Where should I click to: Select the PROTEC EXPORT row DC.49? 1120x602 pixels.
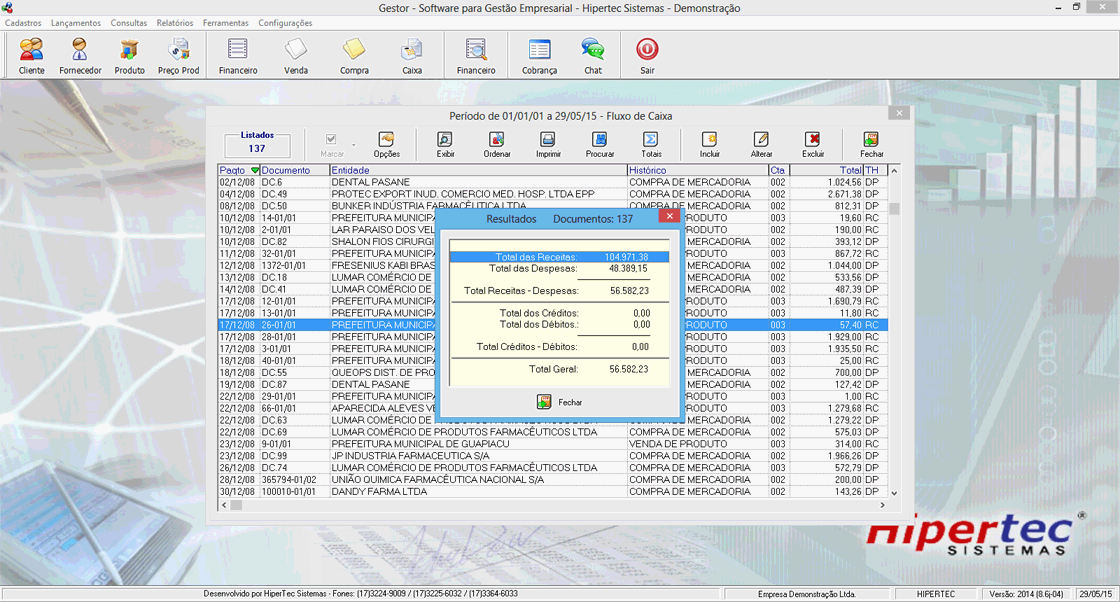point(552,194)
